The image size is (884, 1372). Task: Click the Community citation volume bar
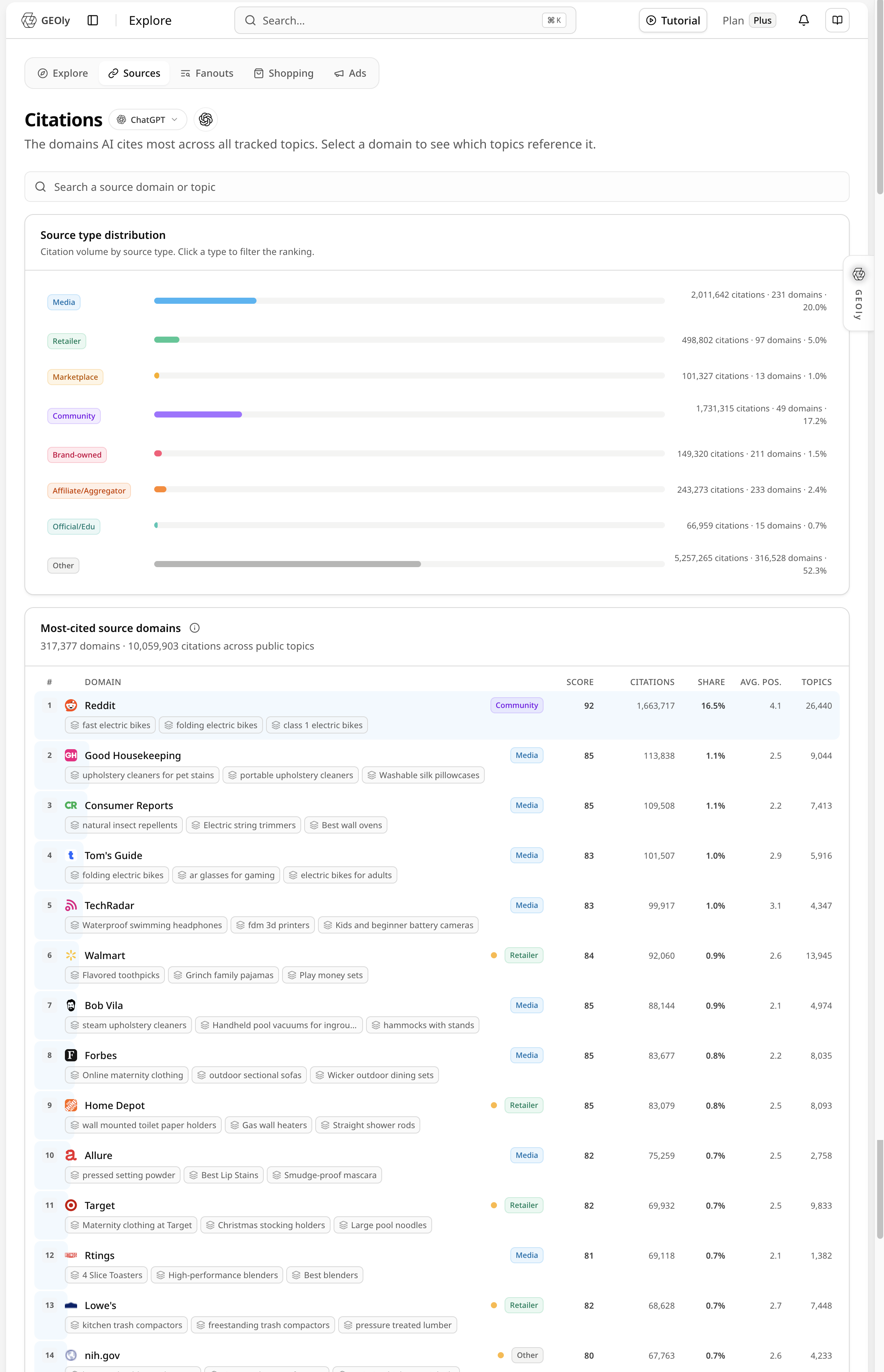coord(409,414)
